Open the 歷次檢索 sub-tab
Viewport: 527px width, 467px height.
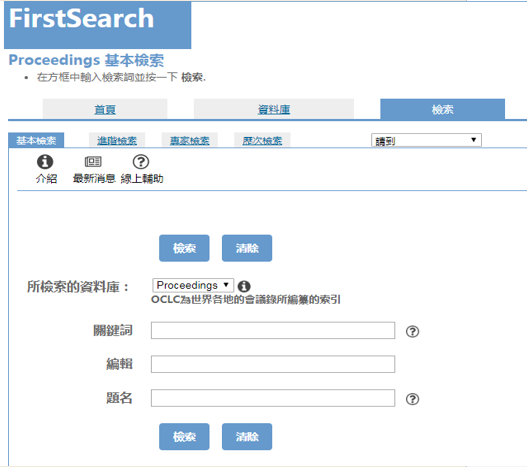click(262, 140)
